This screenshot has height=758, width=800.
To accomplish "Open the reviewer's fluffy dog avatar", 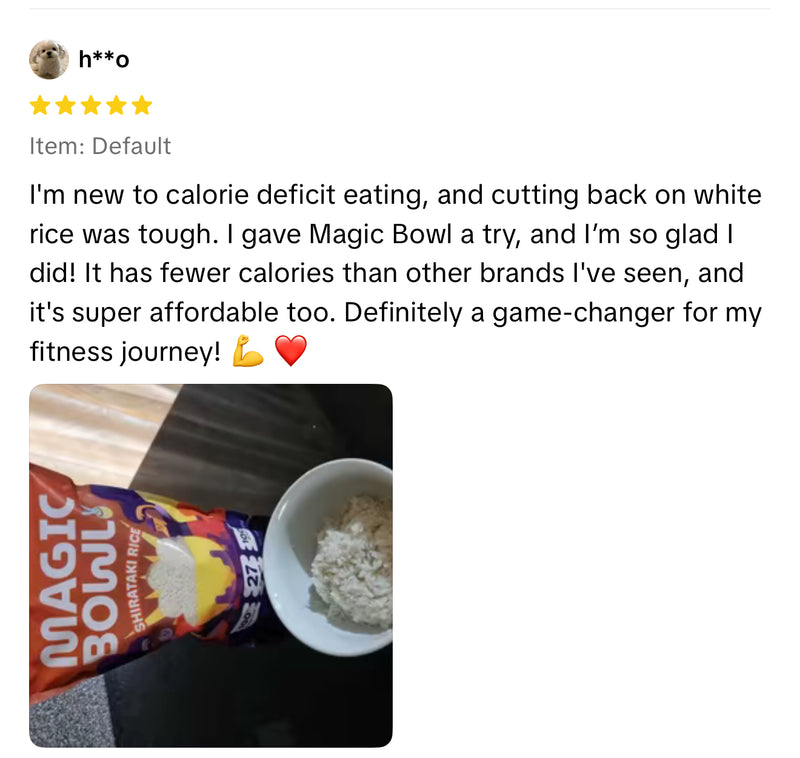I will click(x=49, y=60).
